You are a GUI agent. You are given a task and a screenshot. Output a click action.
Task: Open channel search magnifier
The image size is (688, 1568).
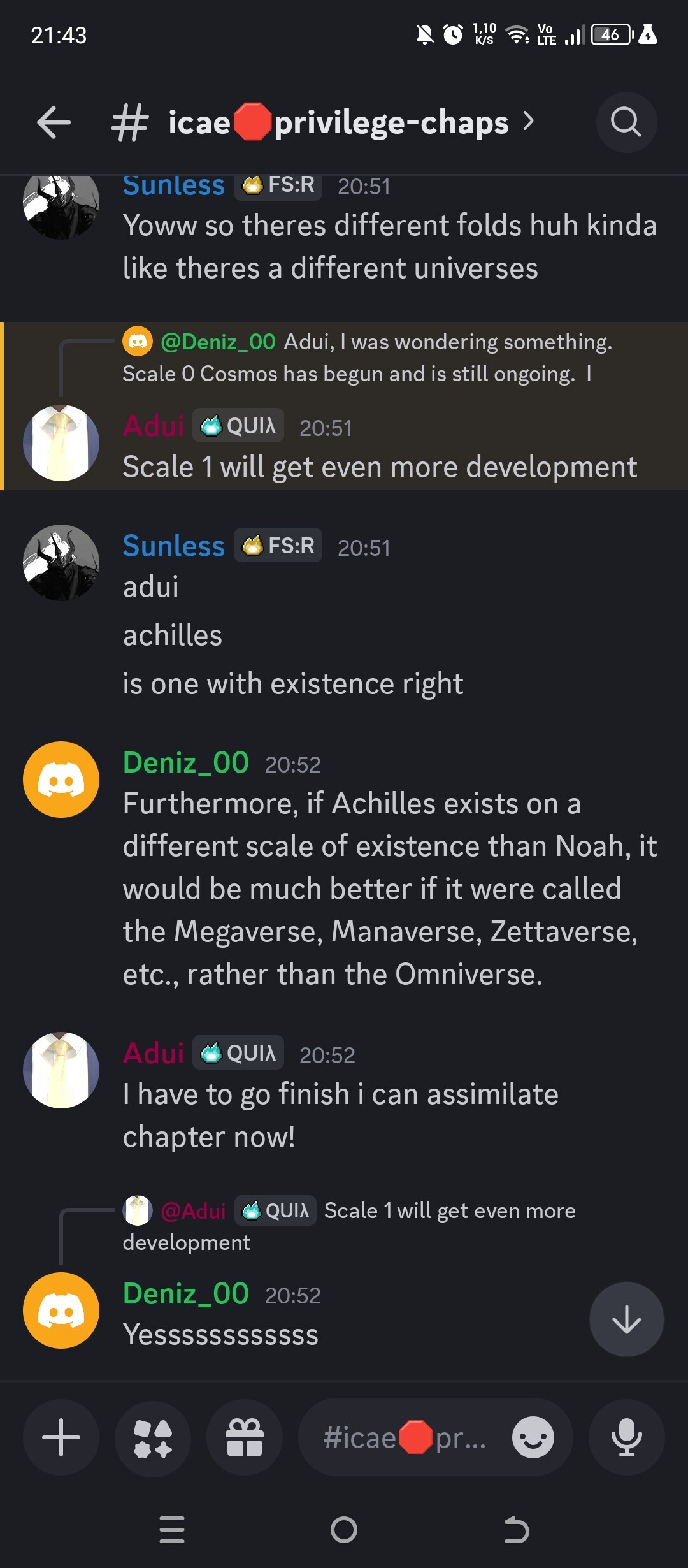(626, 122)
